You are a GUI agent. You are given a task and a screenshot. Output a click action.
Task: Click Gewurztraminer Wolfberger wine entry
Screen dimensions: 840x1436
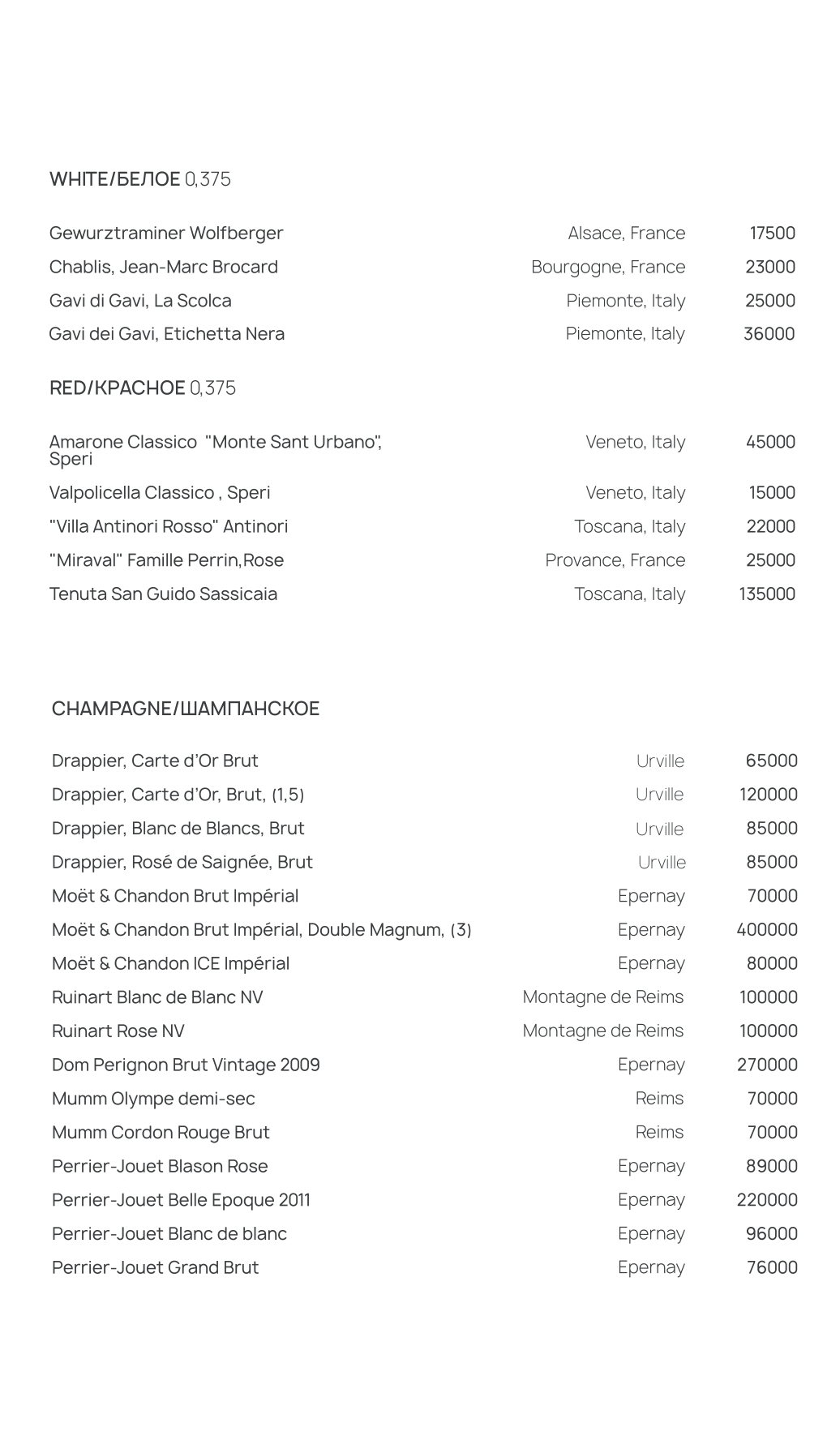coord(166,234)
